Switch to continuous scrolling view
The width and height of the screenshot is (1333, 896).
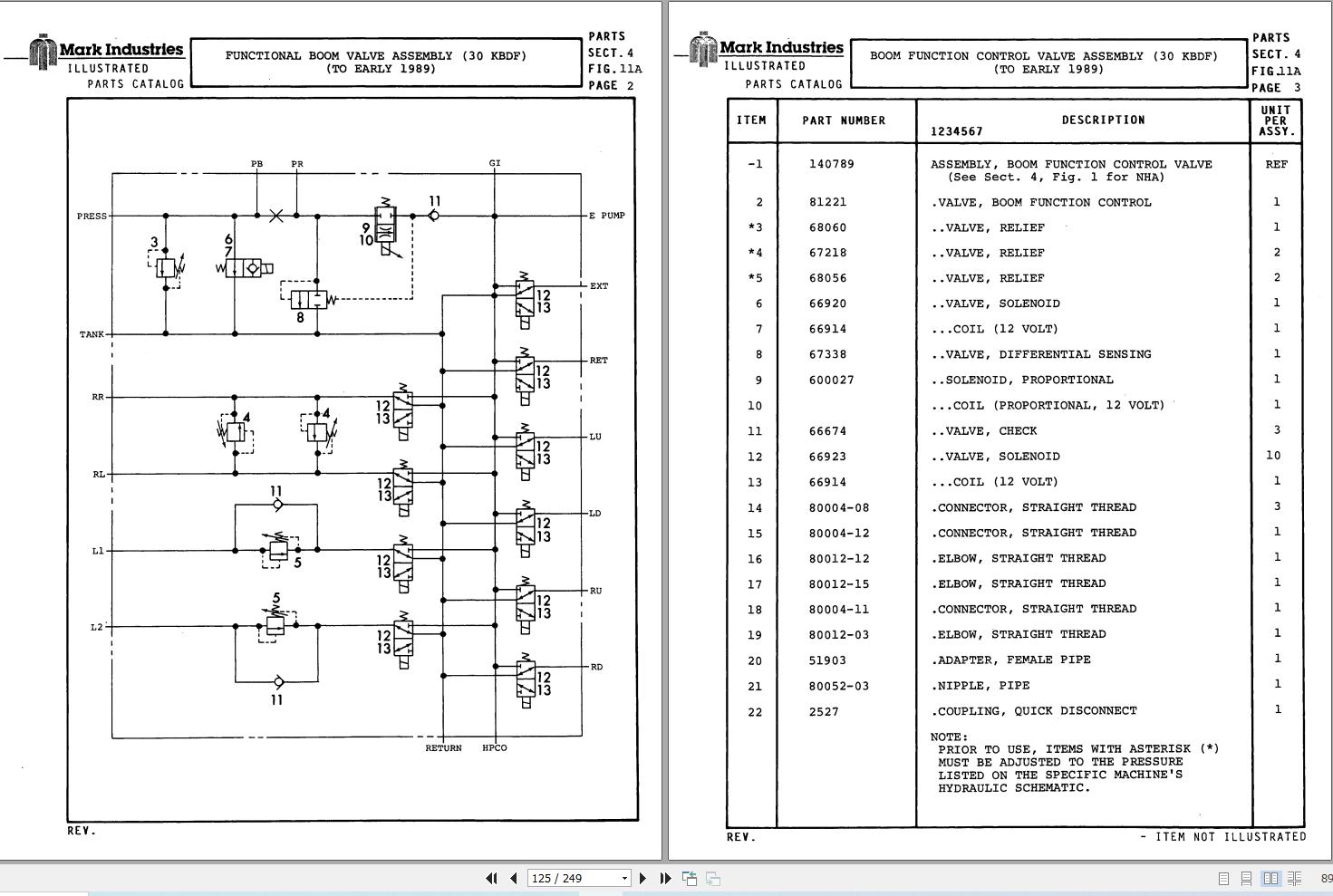1247,878
